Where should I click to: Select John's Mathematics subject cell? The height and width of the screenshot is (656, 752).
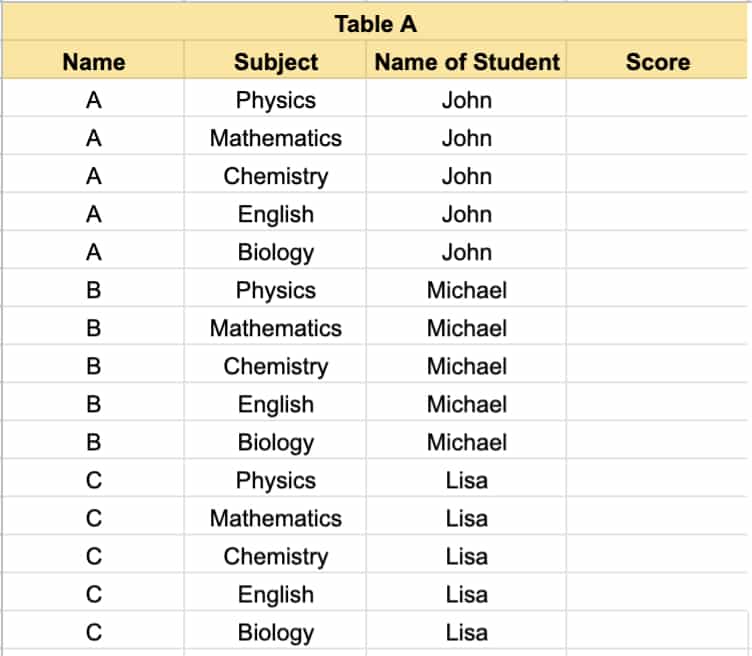point(275,136)
